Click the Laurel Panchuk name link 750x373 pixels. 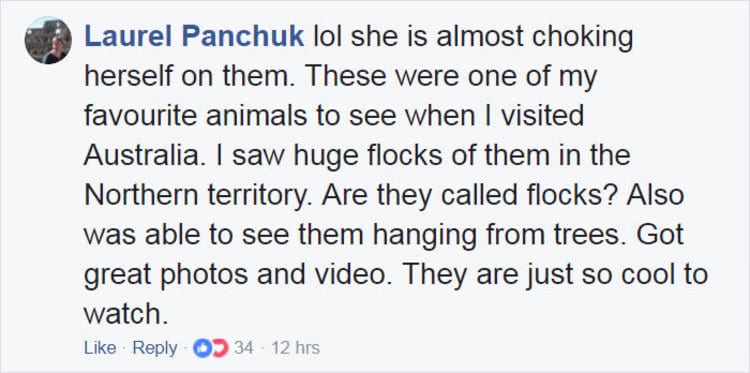coord(194,36)
